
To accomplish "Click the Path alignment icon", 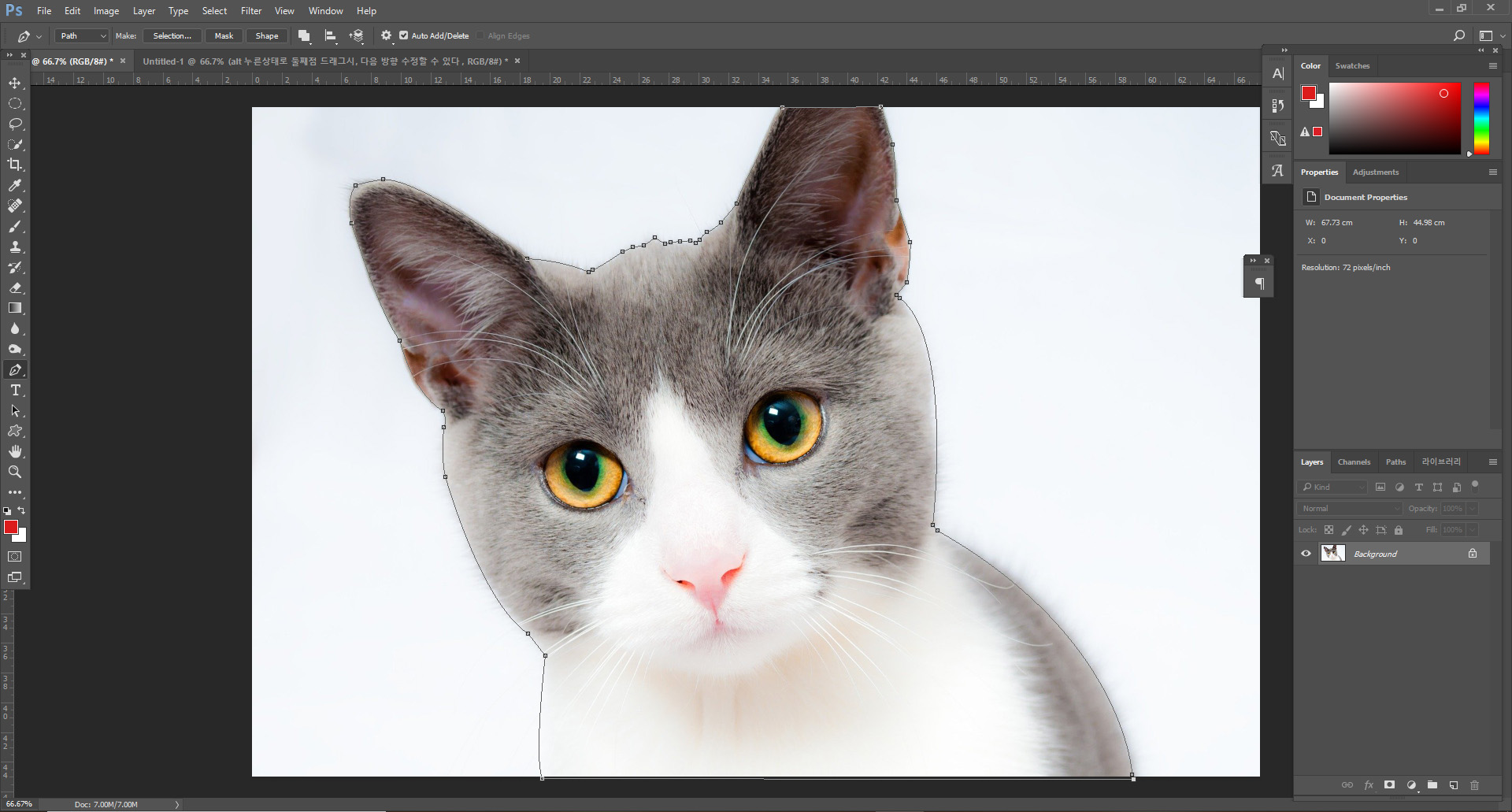I will click(x=331, y=35).
